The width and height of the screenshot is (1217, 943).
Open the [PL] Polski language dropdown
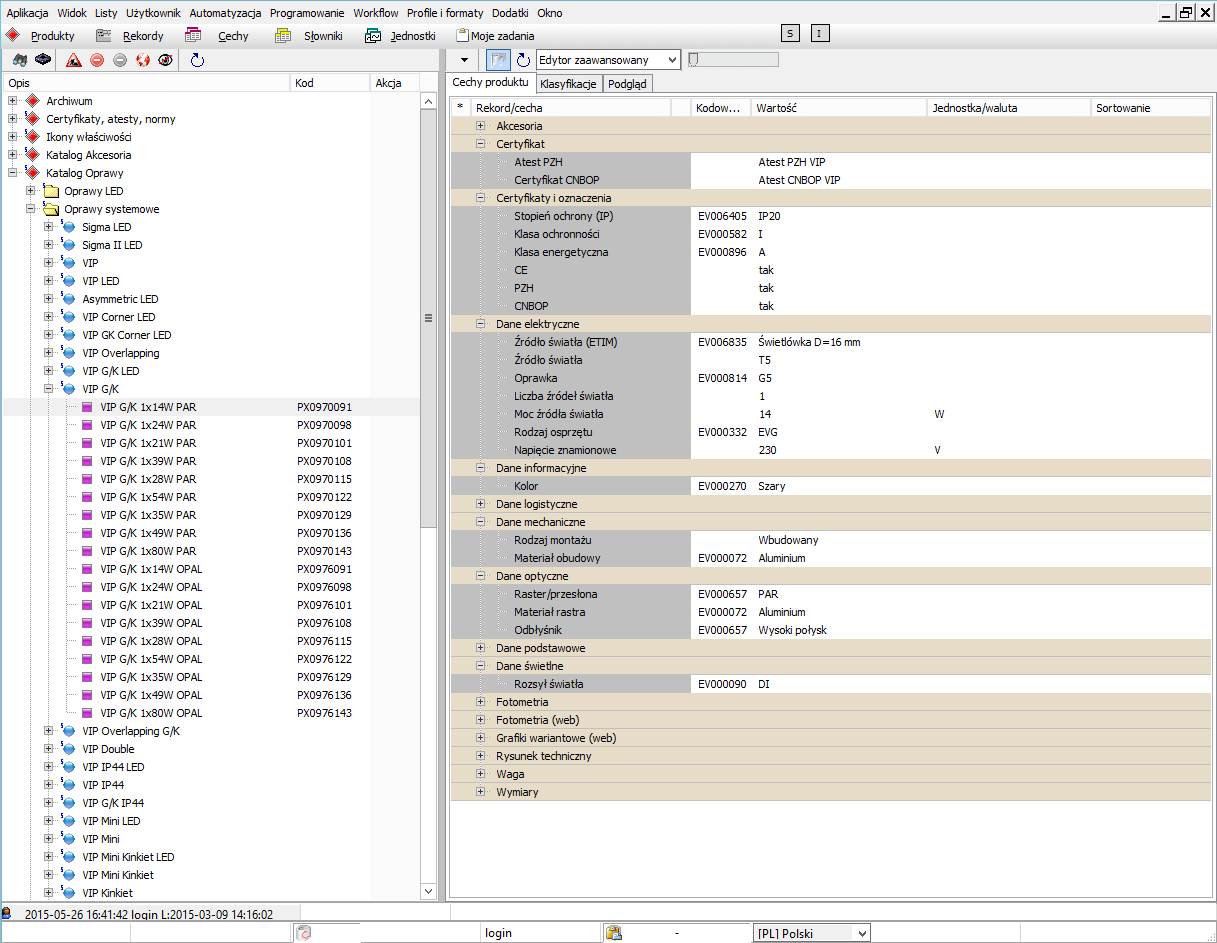click(x=811, y=933)
